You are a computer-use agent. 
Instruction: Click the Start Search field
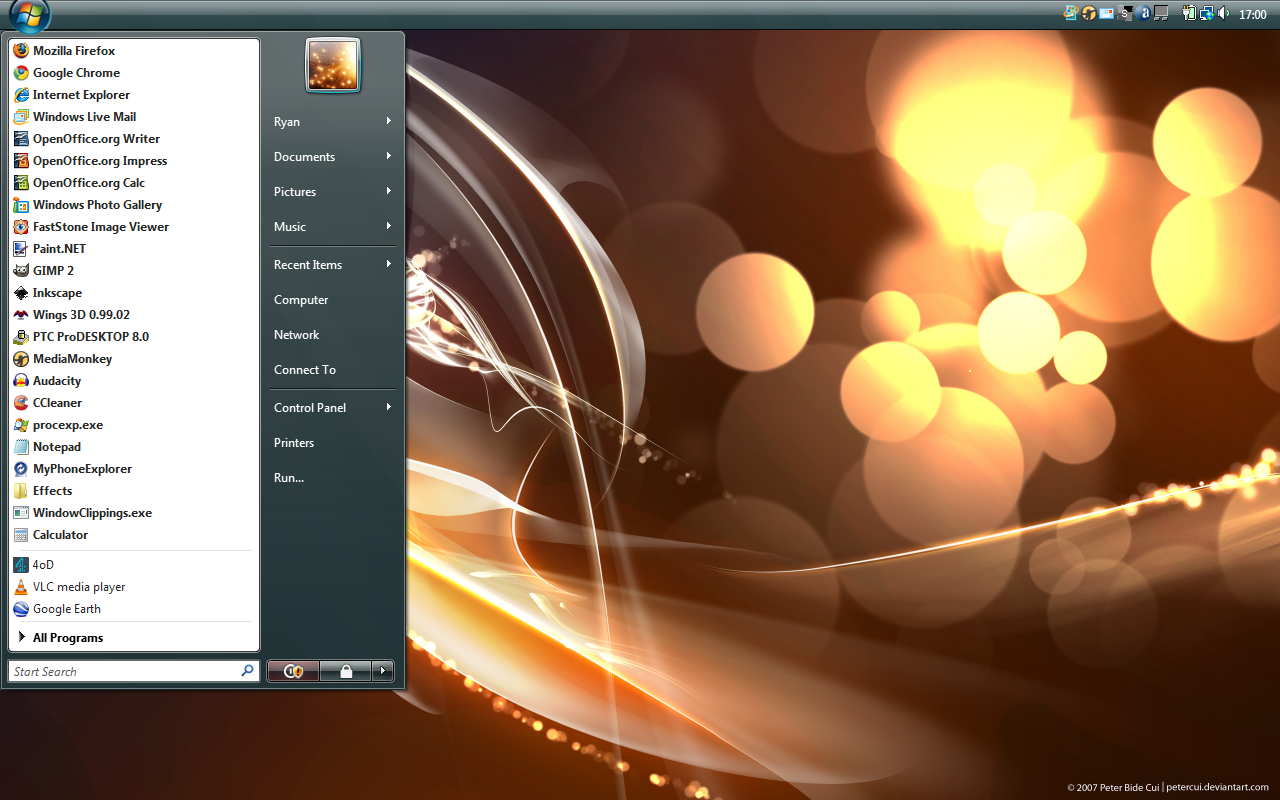tap(134, 671)
